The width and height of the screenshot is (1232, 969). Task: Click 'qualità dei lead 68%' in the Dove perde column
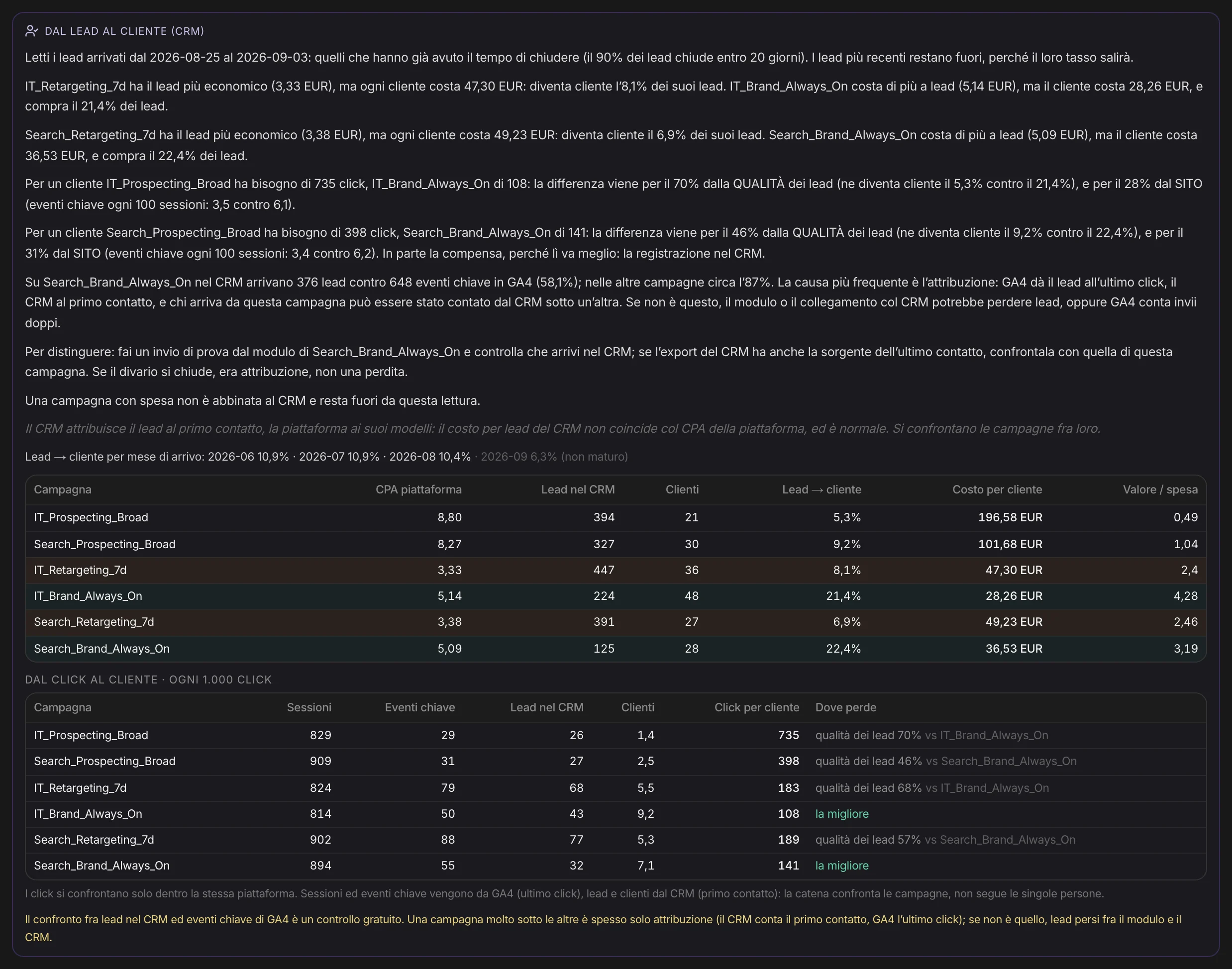click(869, 788)
